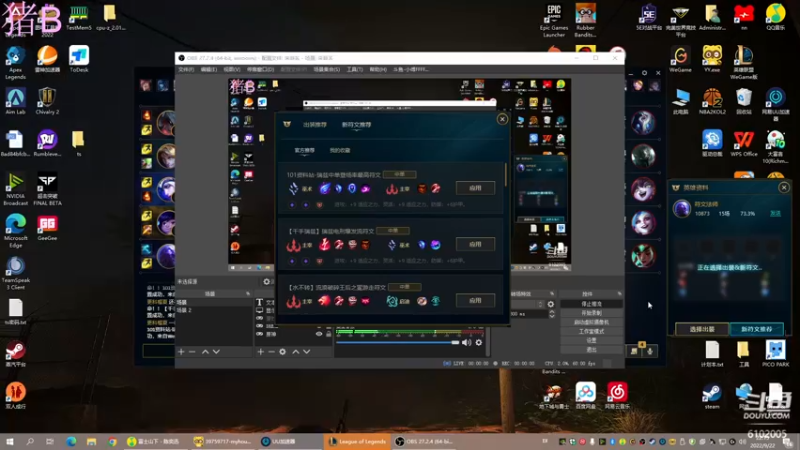Open OBS 编辑(E) menu
The width and height of the screenshot is (800, 450).
(209, 69)
